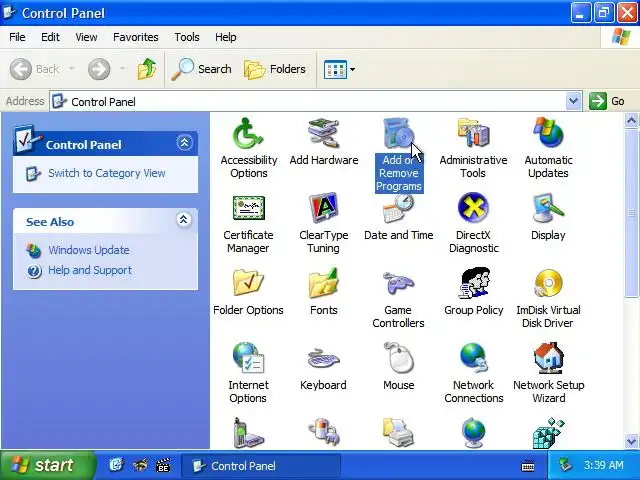The width and height of the screenshot is (640, 480).
Task: Click the Search toolbar button
Action: (201, 69)
